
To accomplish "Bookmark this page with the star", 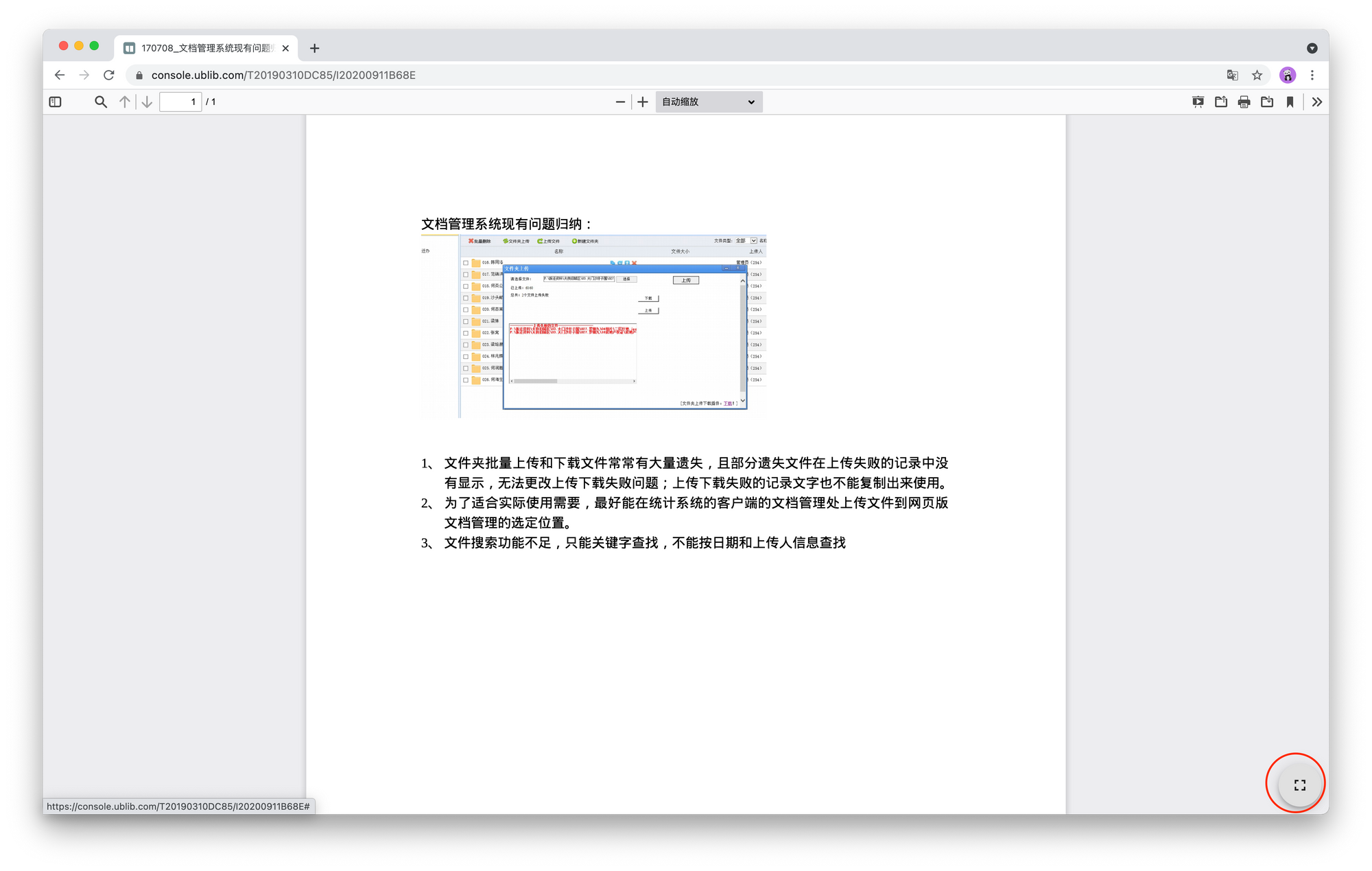I will [x=1257, y=75].
